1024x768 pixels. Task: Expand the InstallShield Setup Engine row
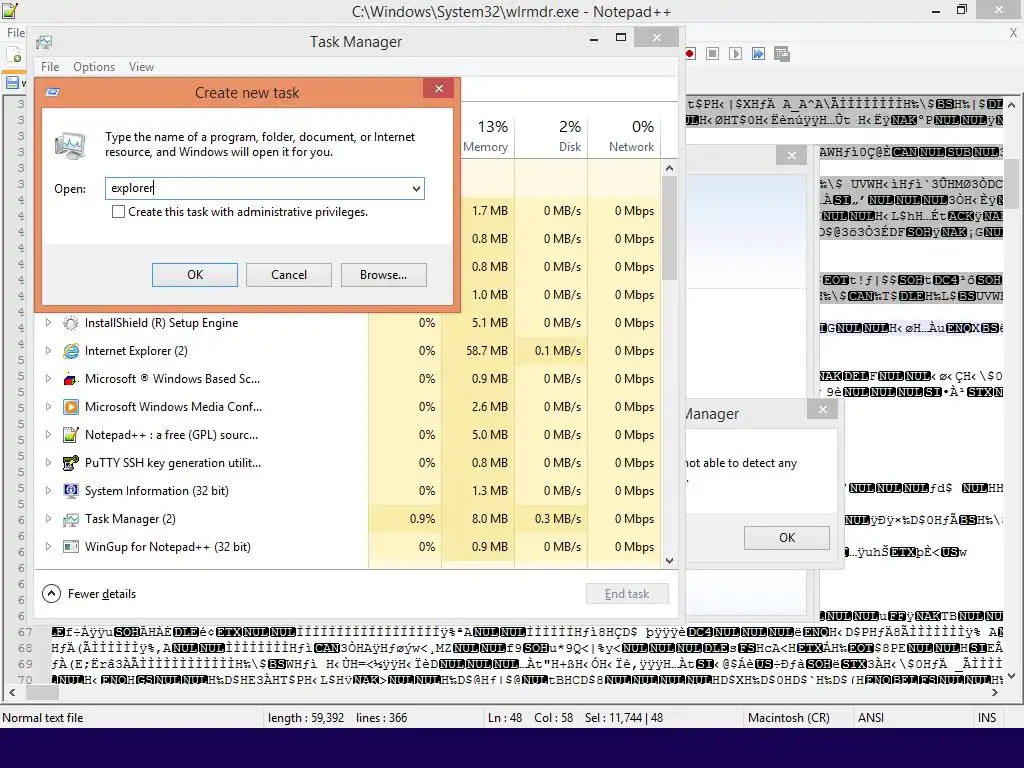pyautogui.click(x=48, y=323)
